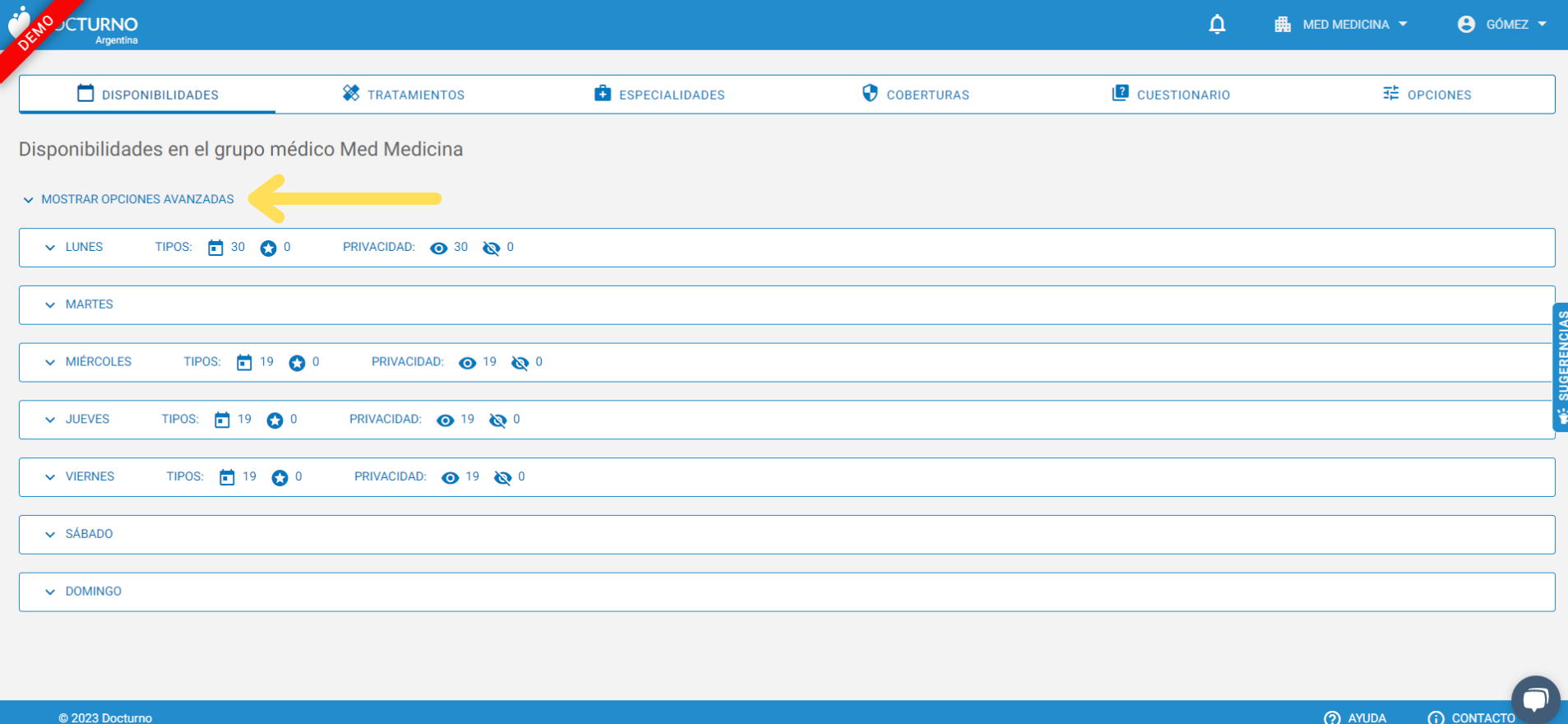1568x724 pixels.
Task: Expand Mostrar Opciones Avanzadas
Action: point(129,199)
